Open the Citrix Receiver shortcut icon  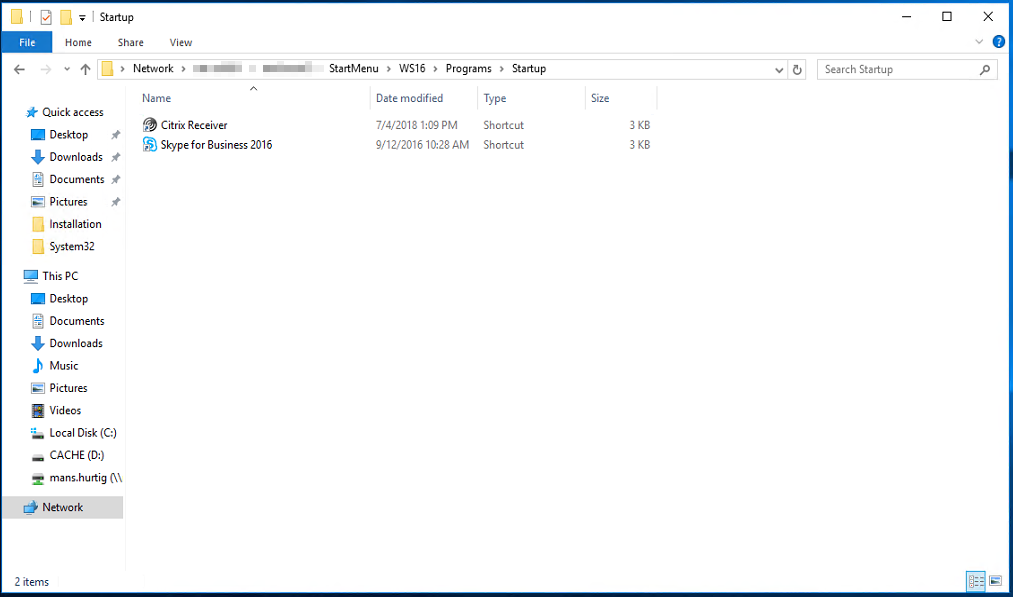pyautogui.click(x=150, y=125)
